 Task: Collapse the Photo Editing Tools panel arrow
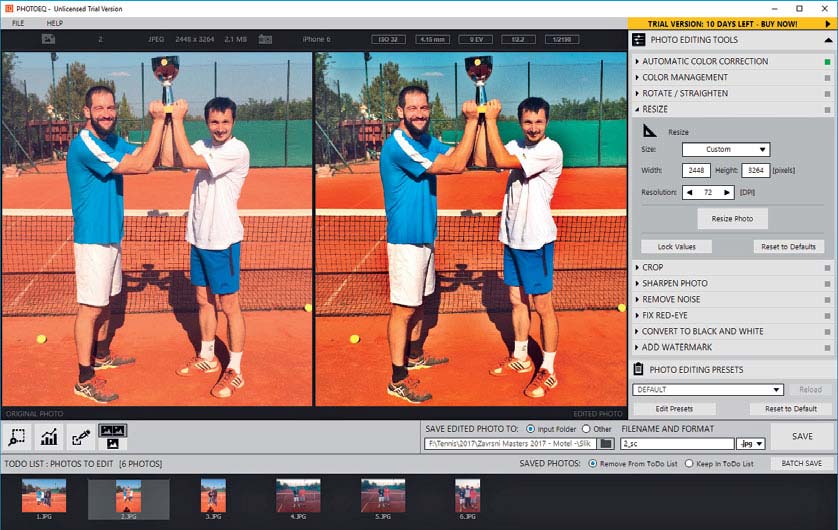tap(828, 40)
